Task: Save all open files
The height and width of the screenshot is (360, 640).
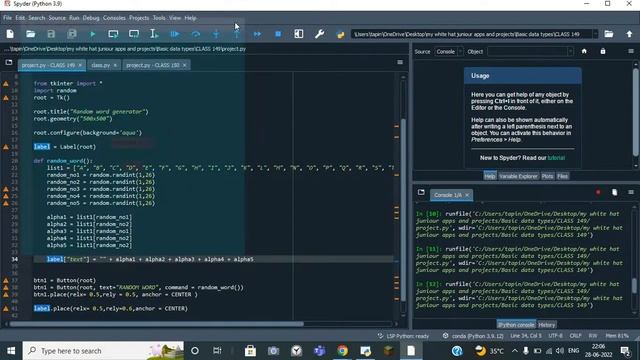Action: pos(72,34)
